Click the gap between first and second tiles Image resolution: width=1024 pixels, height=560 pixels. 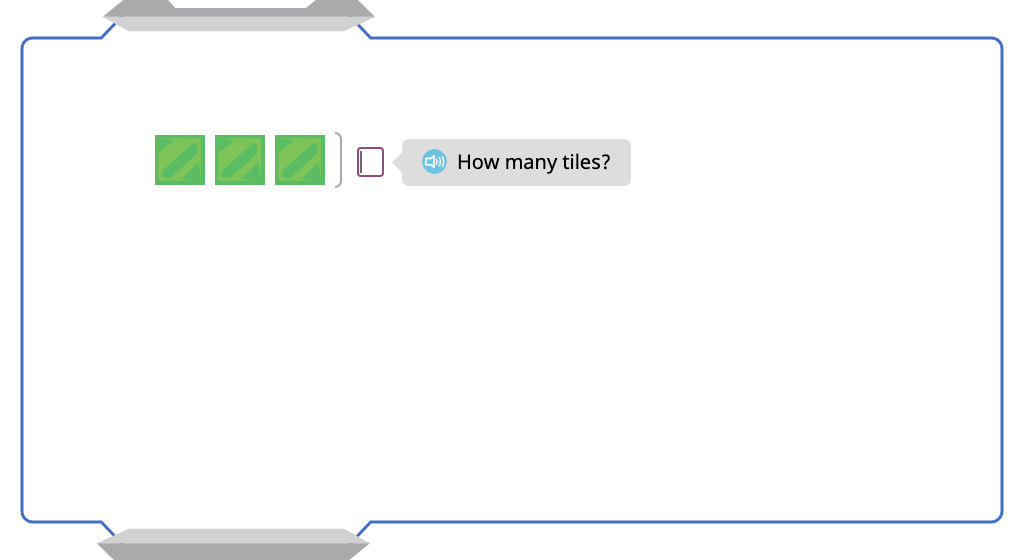(x=210, y=160)
